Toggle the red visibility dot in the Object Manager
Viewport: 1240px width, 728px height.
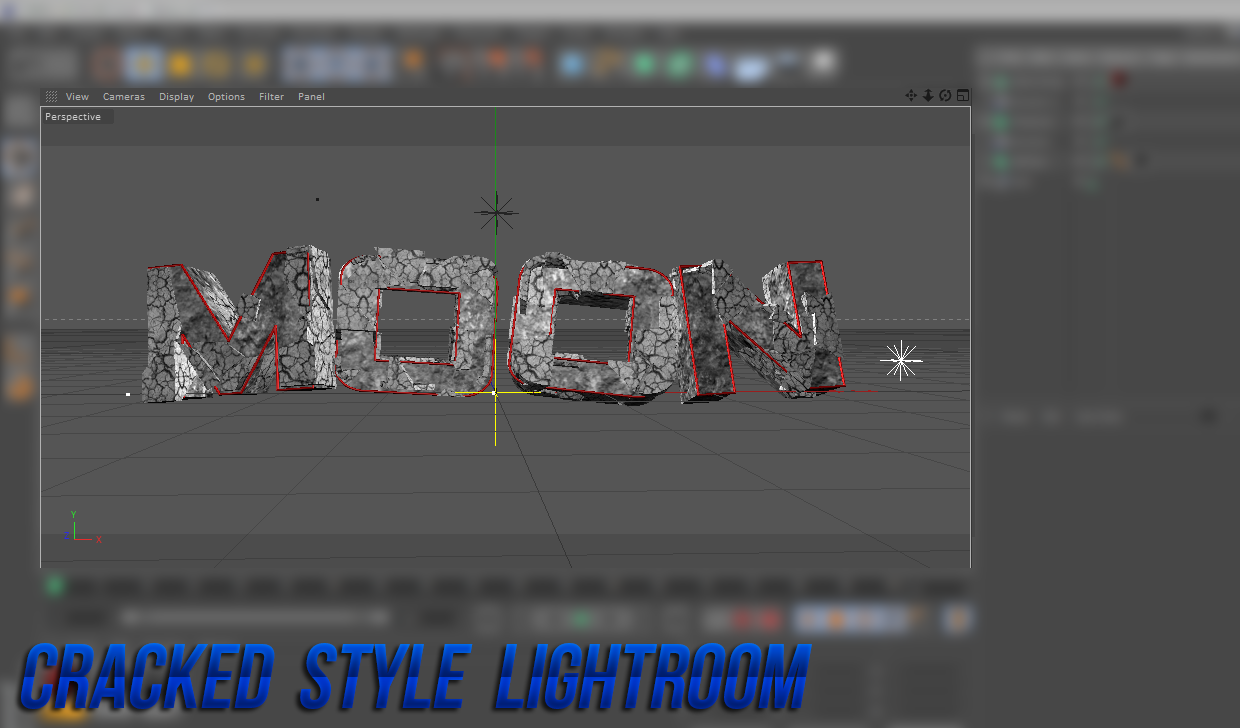(1119, 79)
